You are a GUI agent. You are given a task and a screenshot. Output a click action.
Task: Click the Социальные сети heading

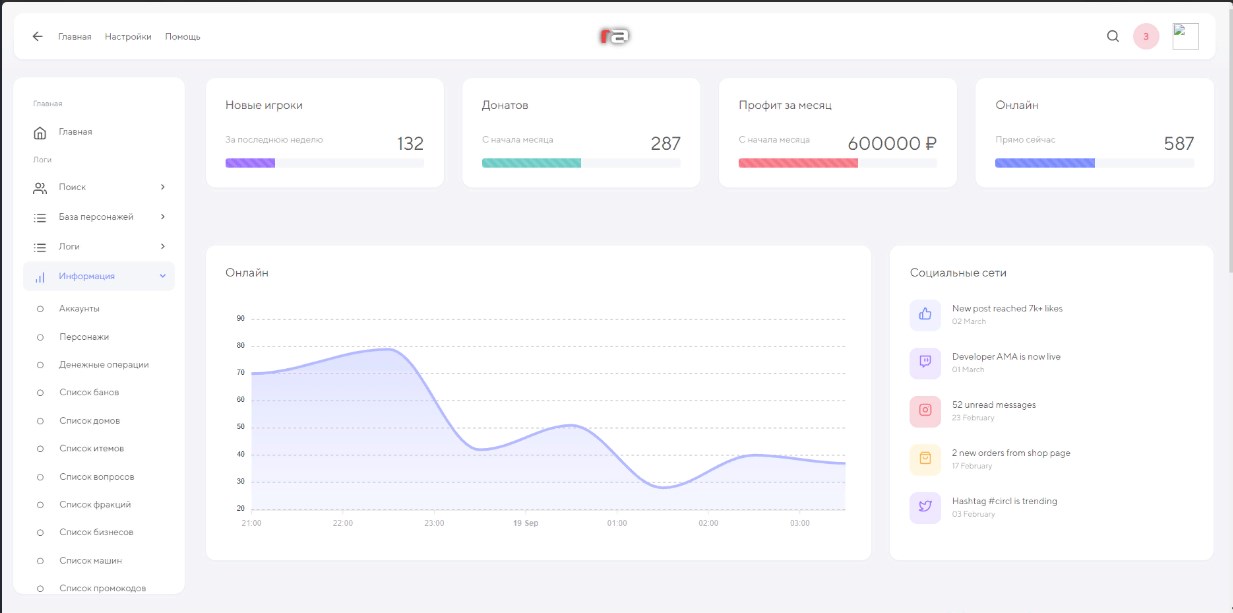tap(958, 272)
